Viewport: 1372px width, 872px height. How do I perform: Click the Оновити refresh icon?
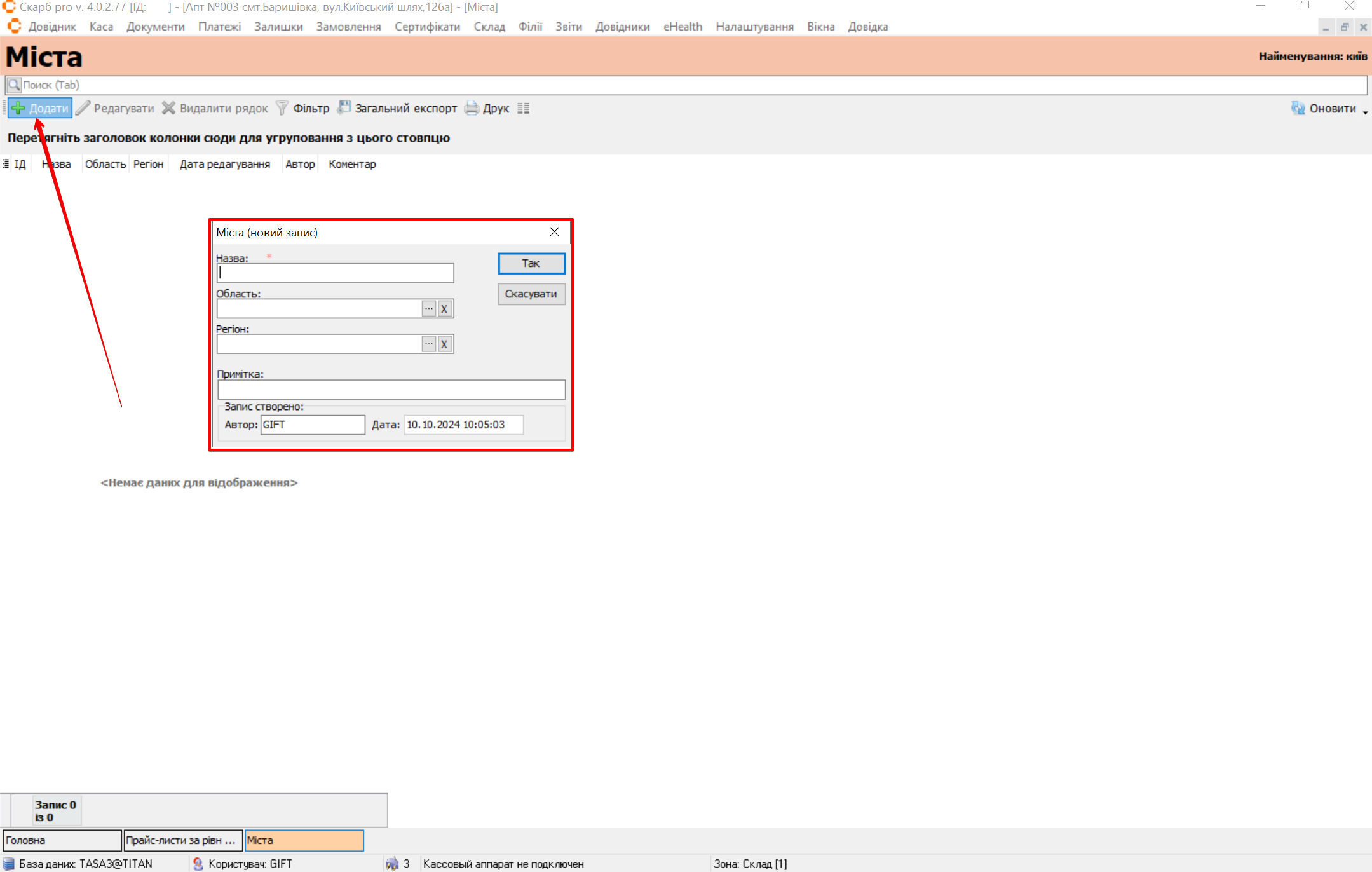pos(1298,108)
